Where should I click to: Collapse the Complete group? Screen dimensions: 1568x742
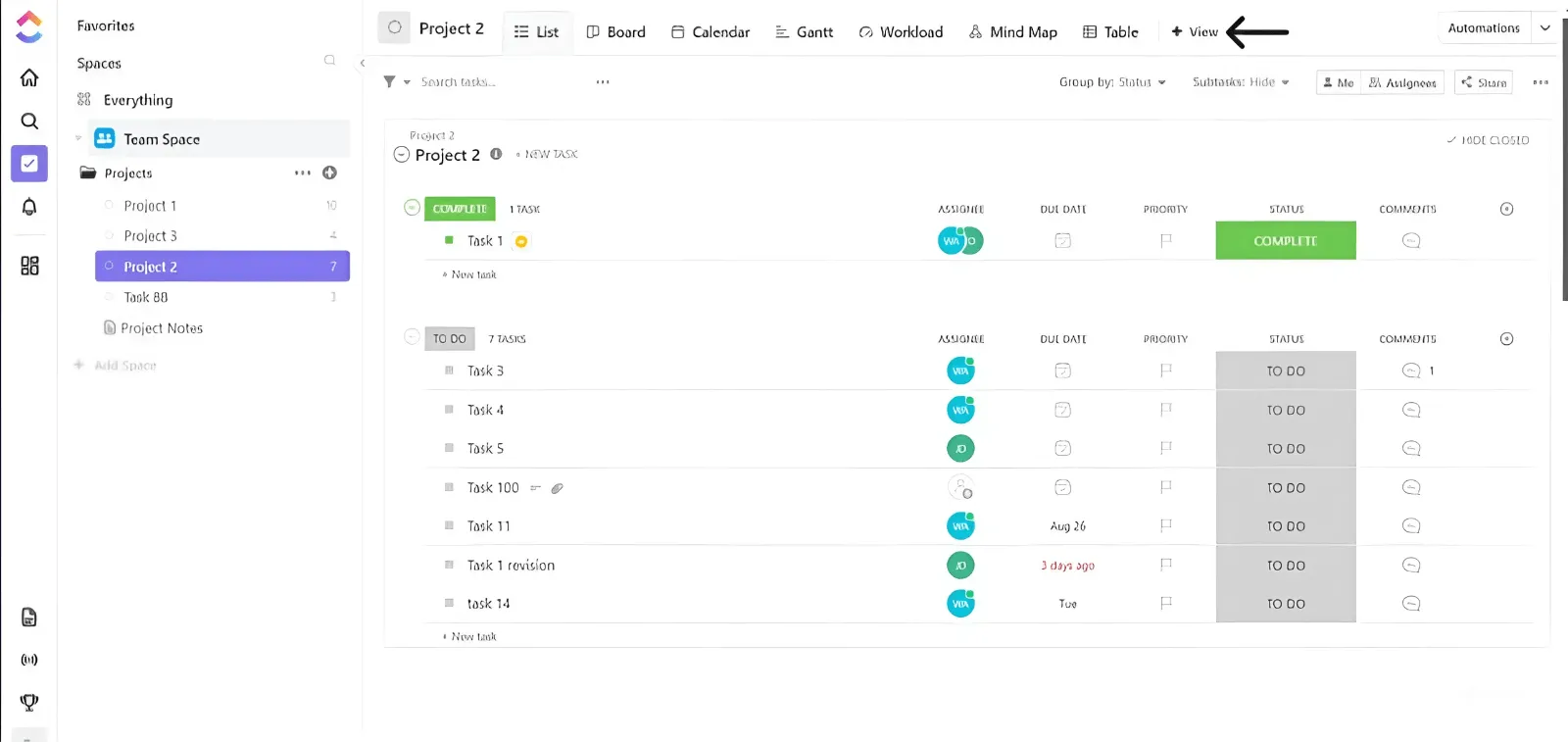tap(413, 208)
